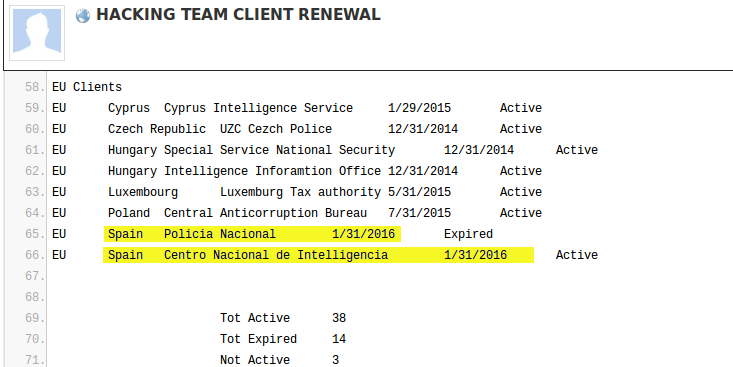Click line number 65
Viewport: 733px width, 367px height.
(35, 234)
